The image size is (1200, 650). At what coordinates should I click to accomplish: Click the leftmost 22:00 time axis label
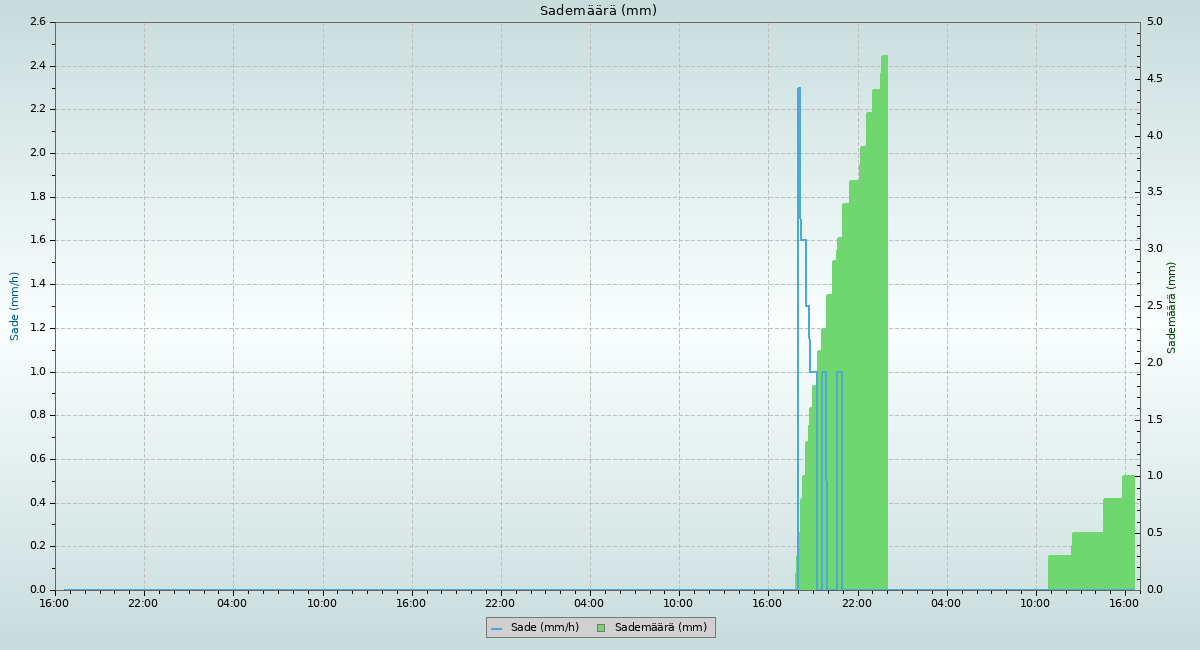point(143,603)
